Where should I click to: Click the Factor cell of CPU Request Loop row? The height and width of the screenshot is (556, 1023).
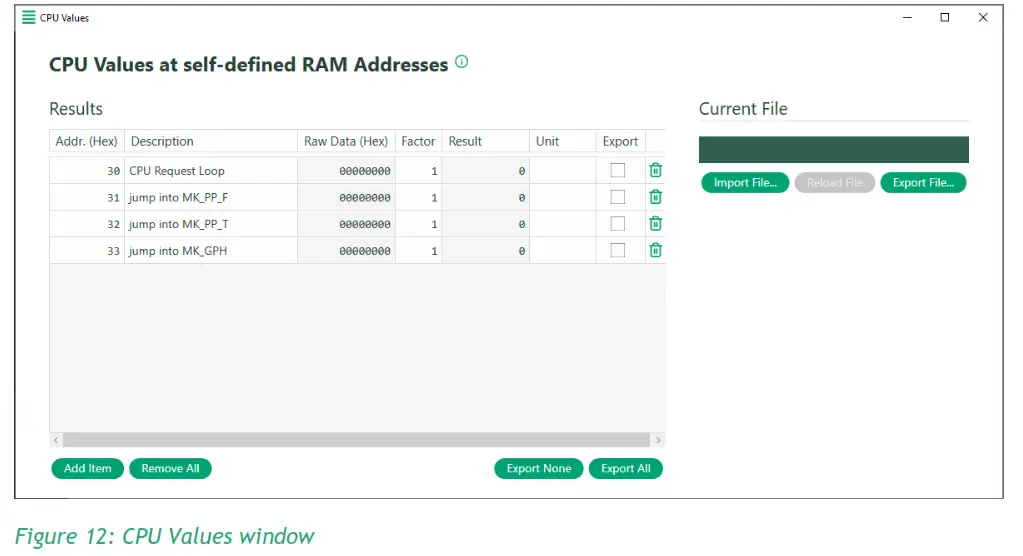tap(418, 170)
